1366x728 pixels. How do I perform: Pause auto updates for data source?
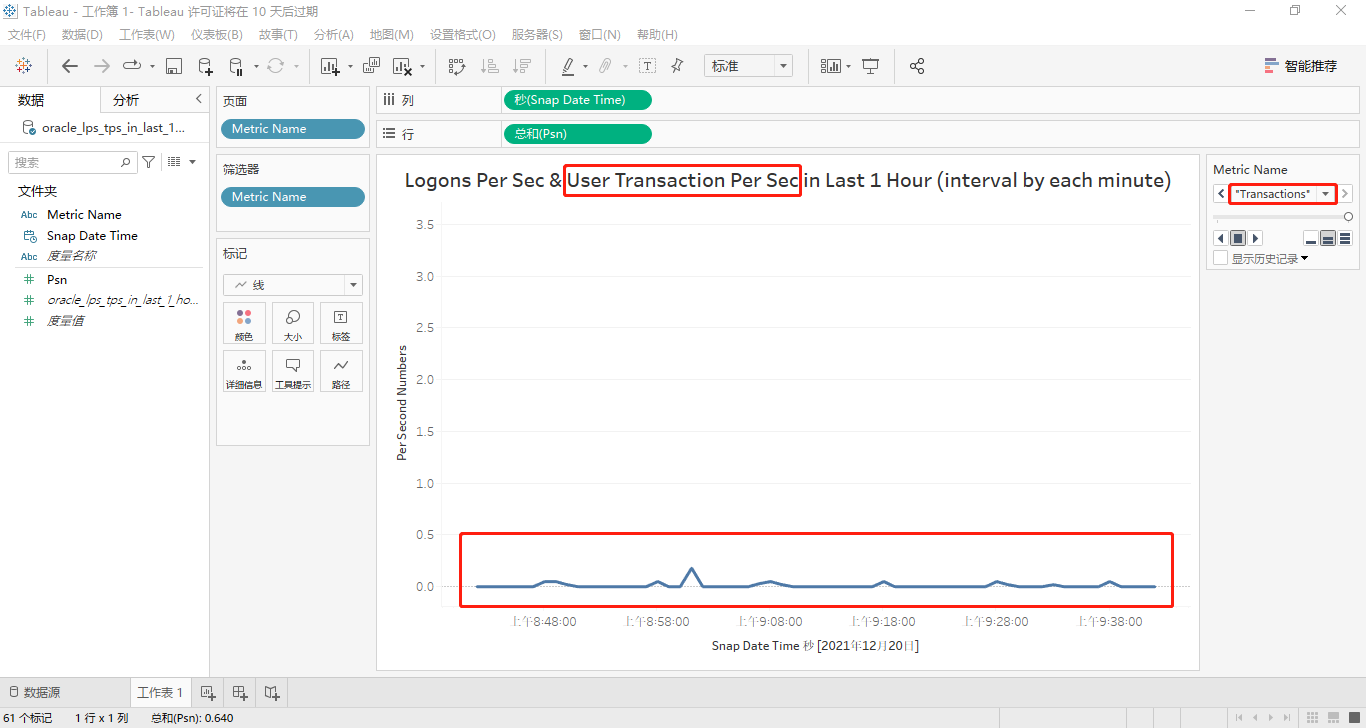tap(236, 66)
